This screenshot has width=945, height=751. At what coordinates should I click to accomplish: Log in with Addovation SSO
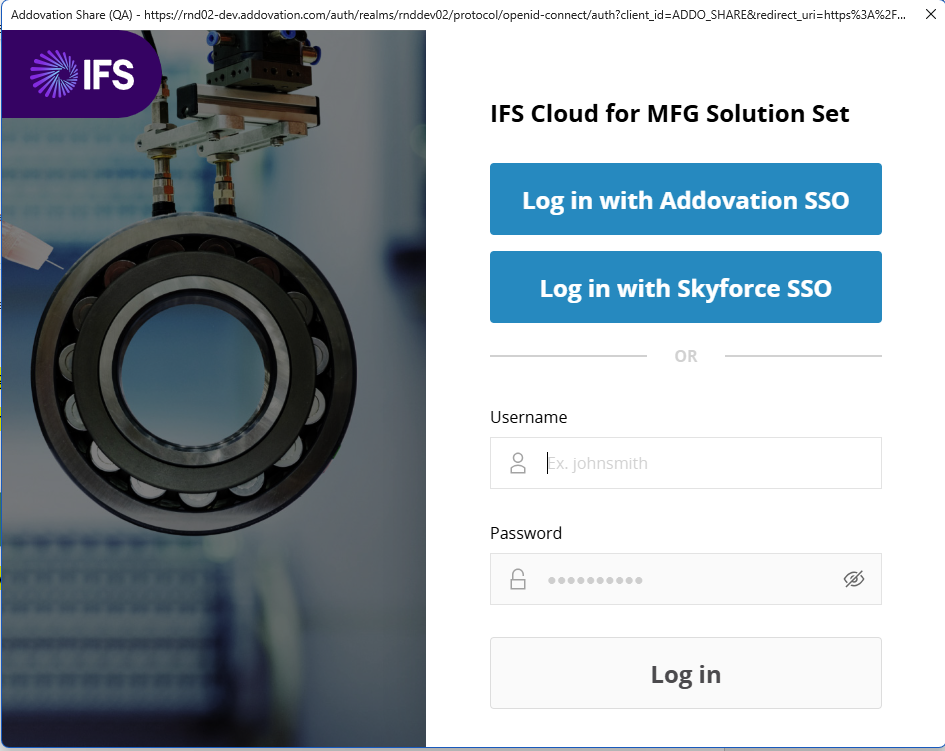(x=685, y=200)
